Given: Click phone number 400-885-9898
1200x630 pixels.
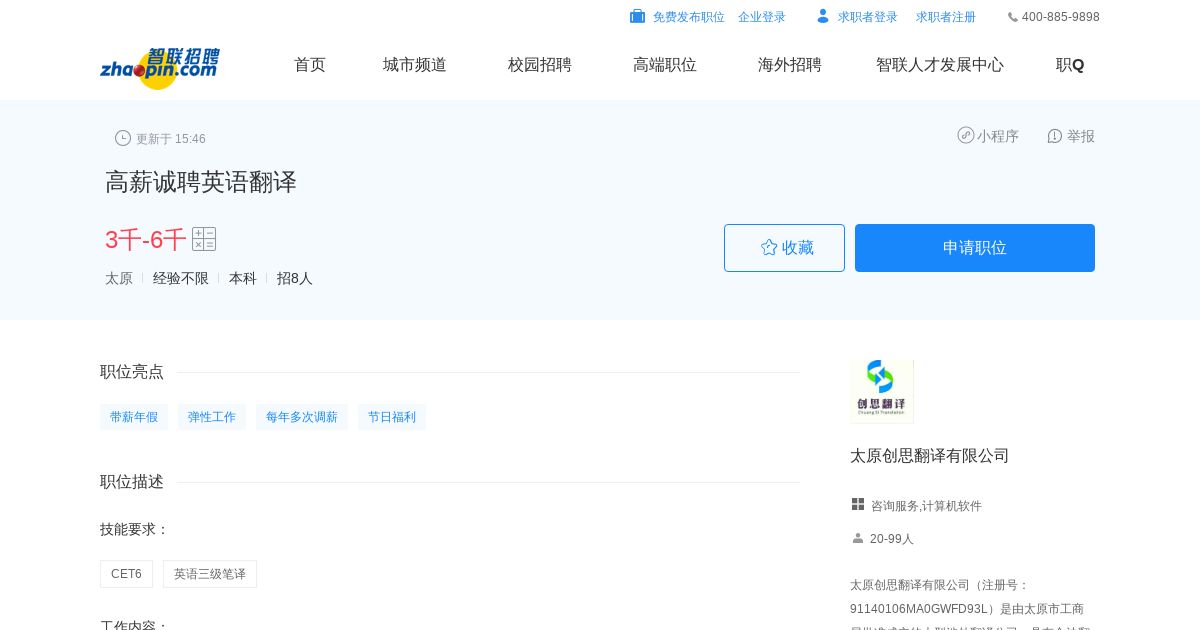Looking at the screenshot, I should (x=1061, y=17).
